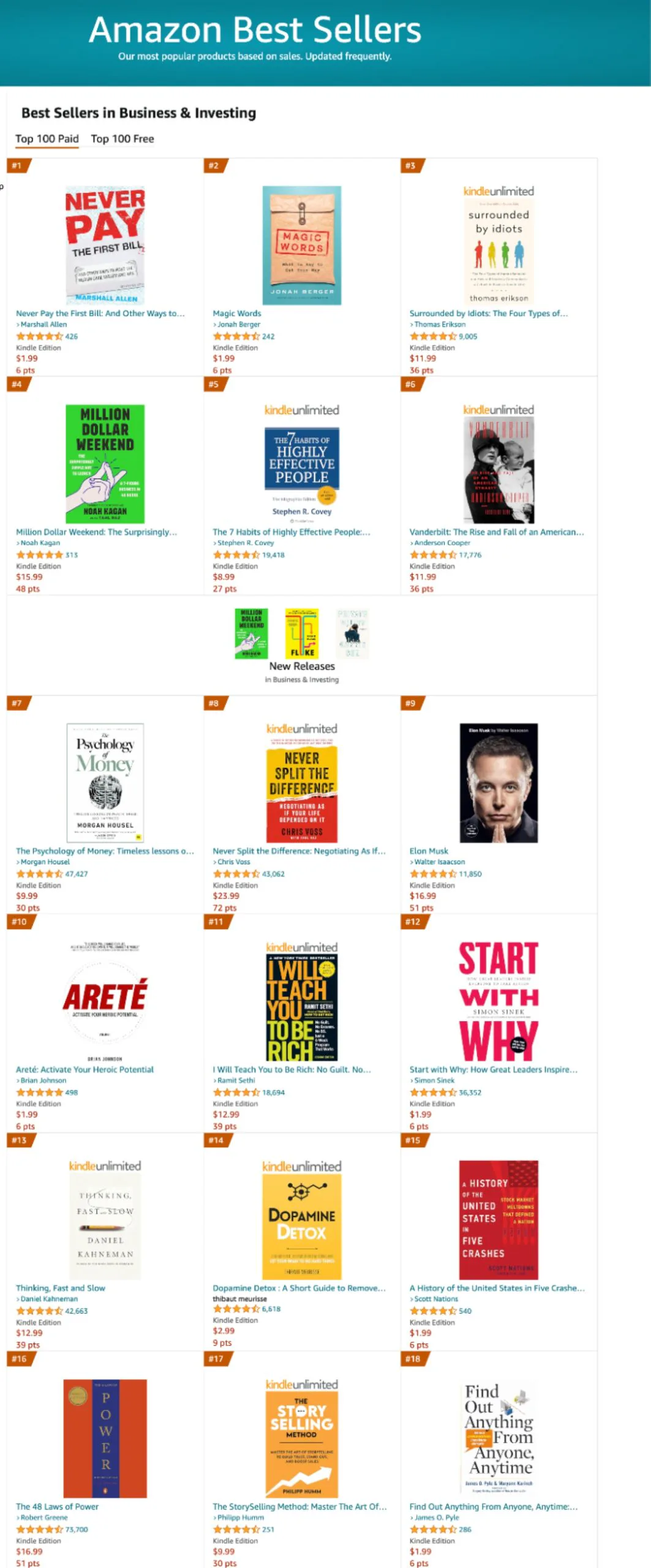Select the Top 100 Paid tab
The height and width of the screenshot is (1568, 651).
click(x=47, y=139)
